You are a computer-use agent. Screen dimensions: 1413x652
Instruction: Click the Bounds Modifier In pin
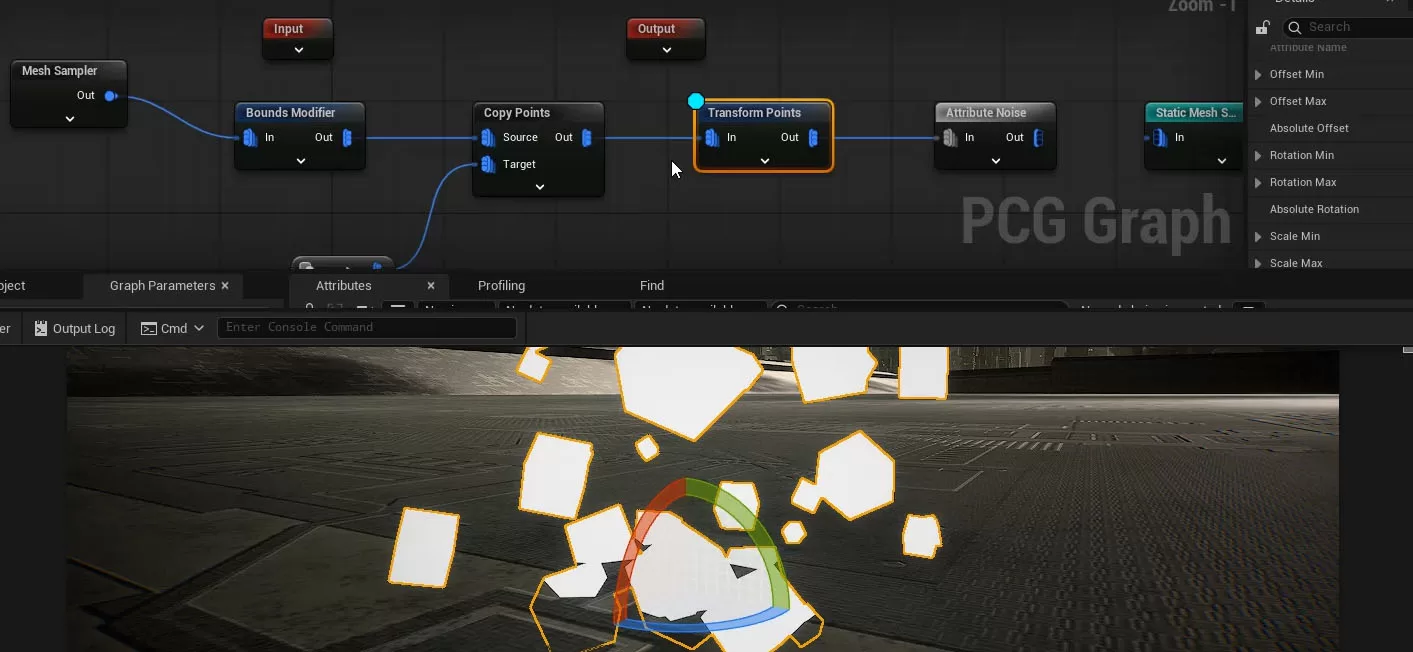coord(250,137)
